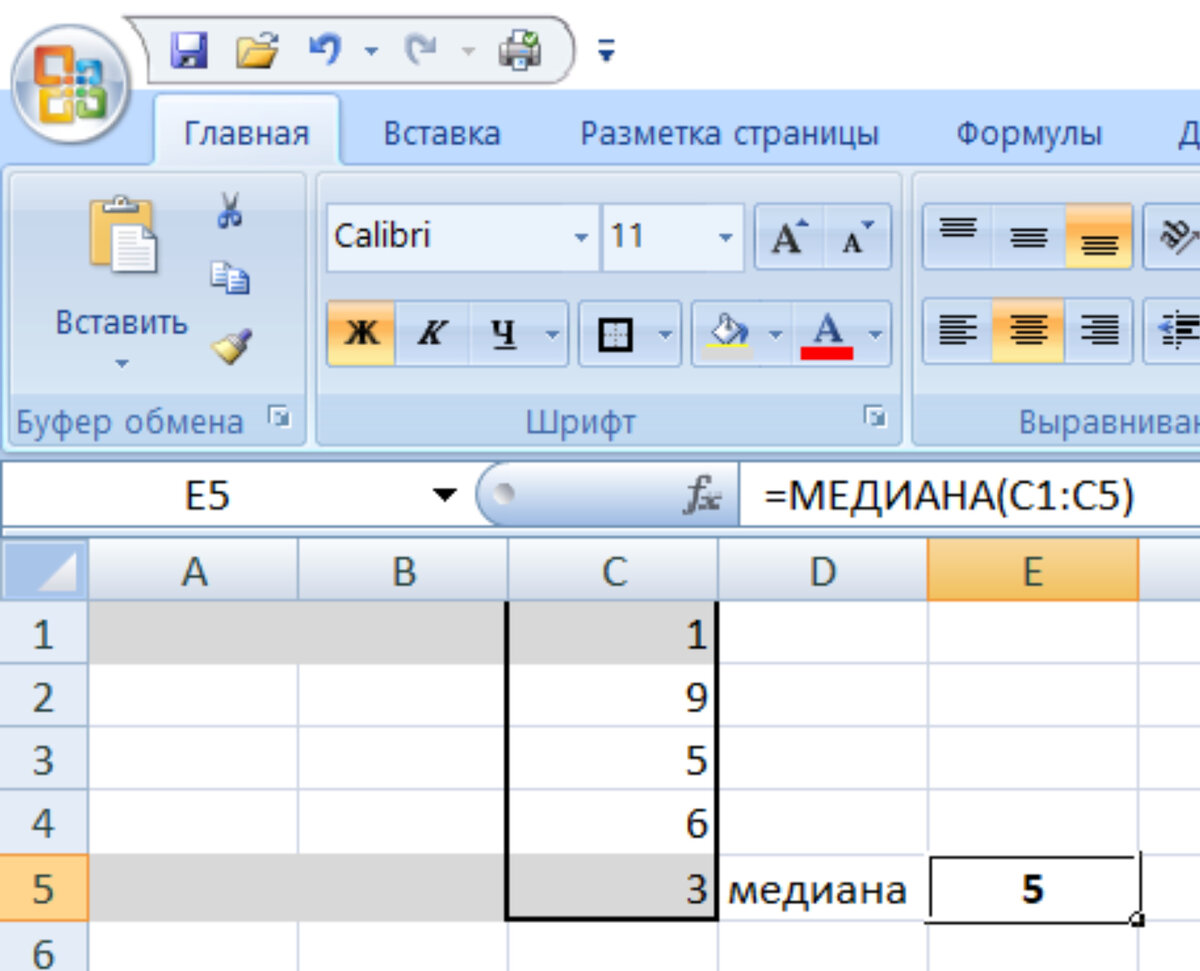The width and height of the screenshot is (1200, 971).
Task: Click the Copy icon in Буфер обмена
Action: coord(230,278)
